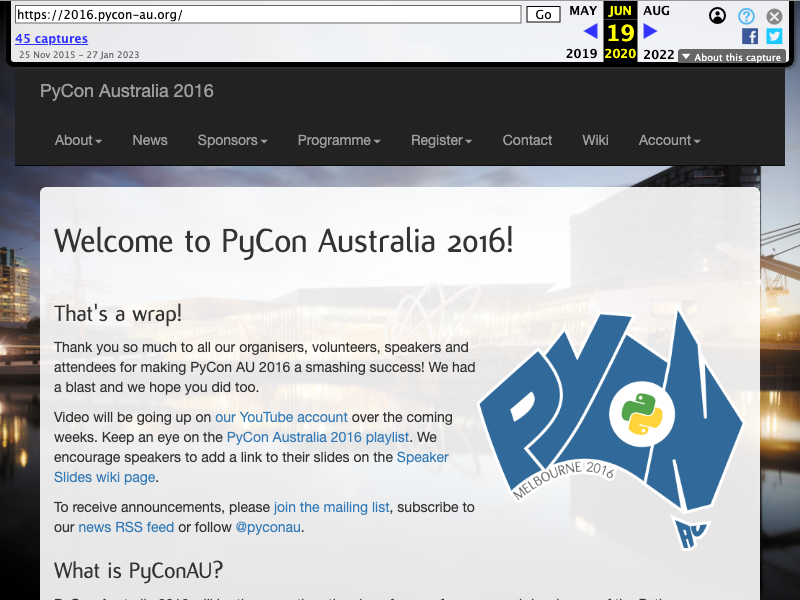Click the highlighted JUN 19 2020 capture date
800x600 pixels.
coord(620,32)
